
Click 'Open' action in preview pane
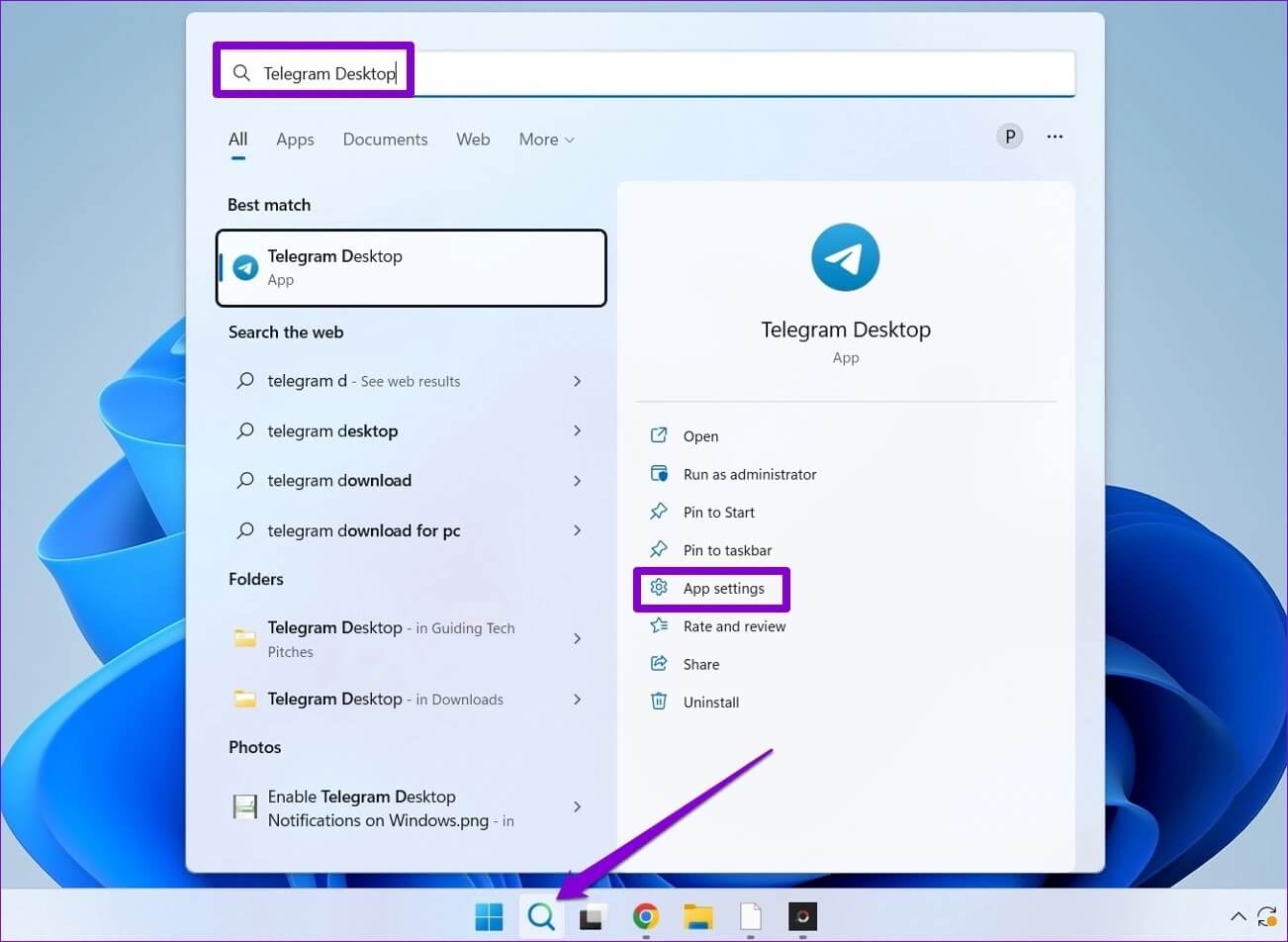point(700,436)
